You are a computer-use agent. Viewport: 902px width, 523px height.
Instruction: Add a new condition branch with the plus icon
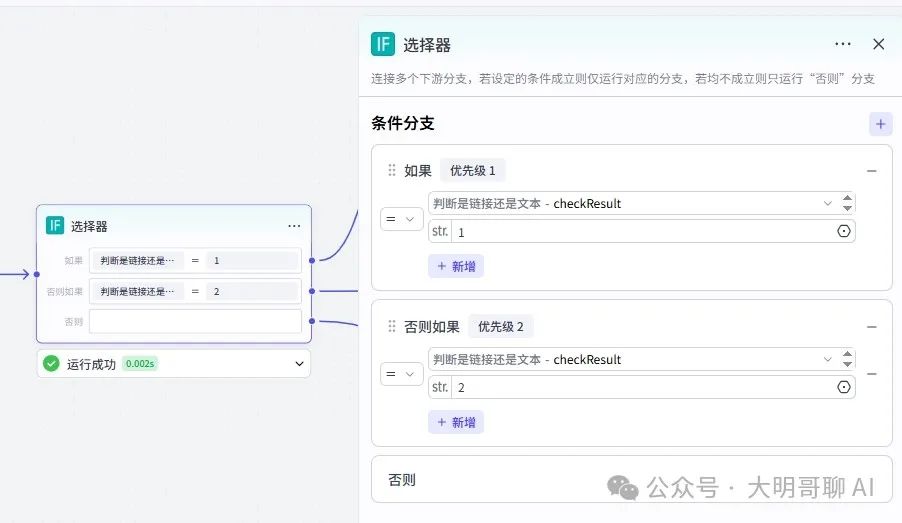[880, 124]
